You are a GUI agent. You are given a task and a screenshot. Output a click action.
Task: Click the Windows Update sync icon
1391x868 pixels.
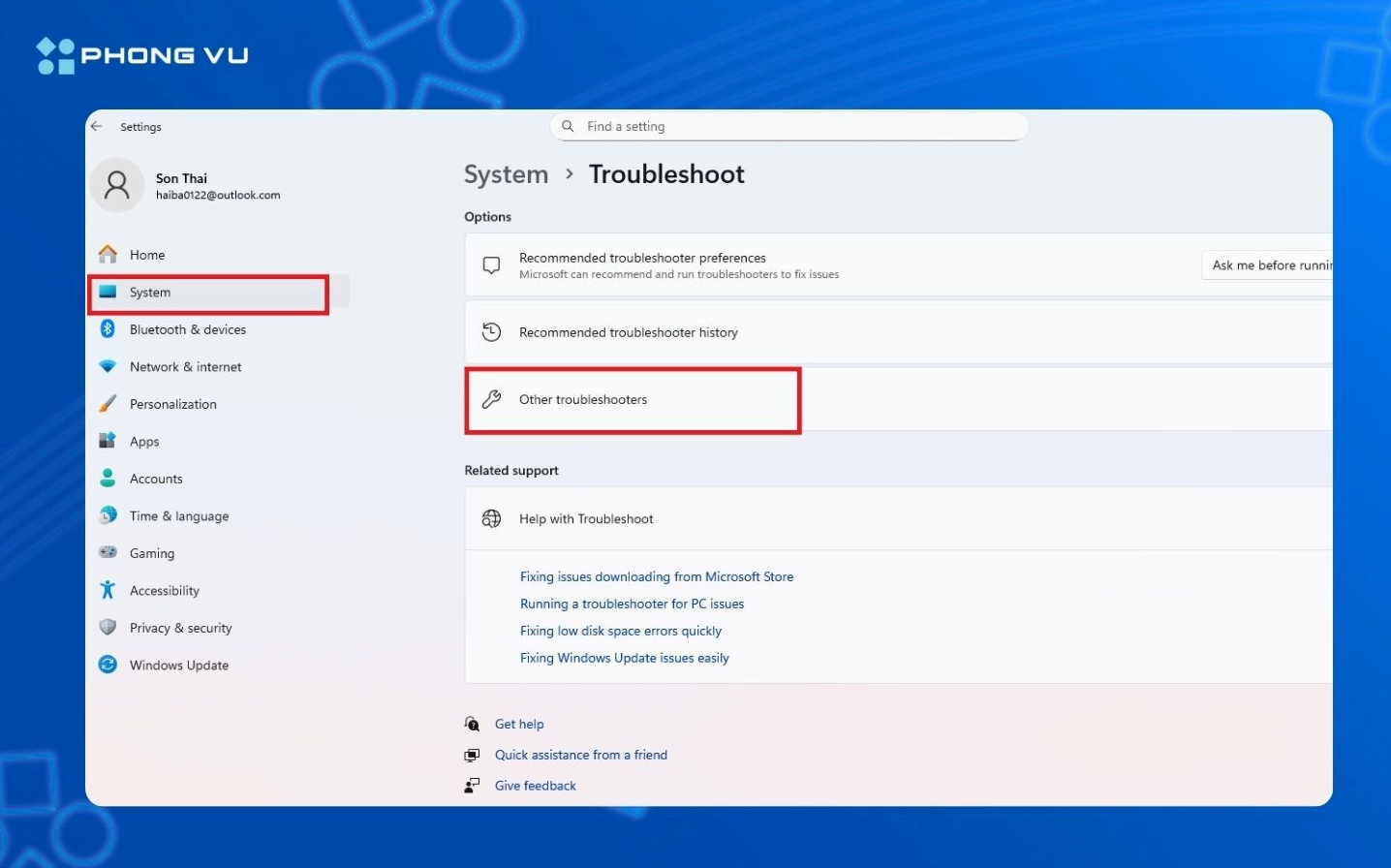point(108,665)
